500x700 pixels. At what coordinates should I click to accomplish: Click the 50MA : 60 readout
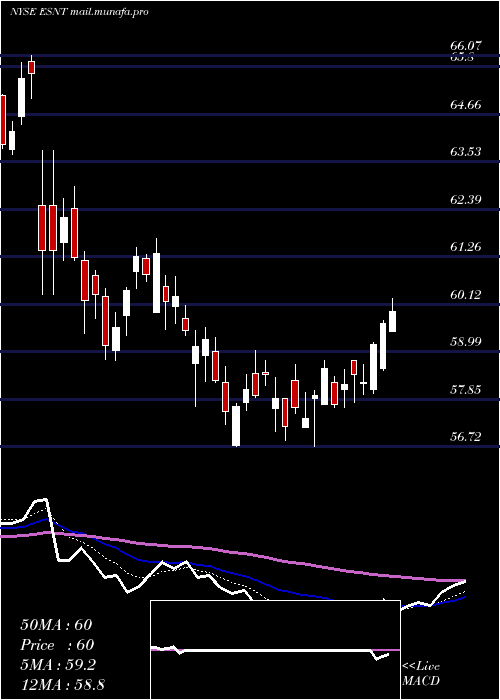[56, 625]
